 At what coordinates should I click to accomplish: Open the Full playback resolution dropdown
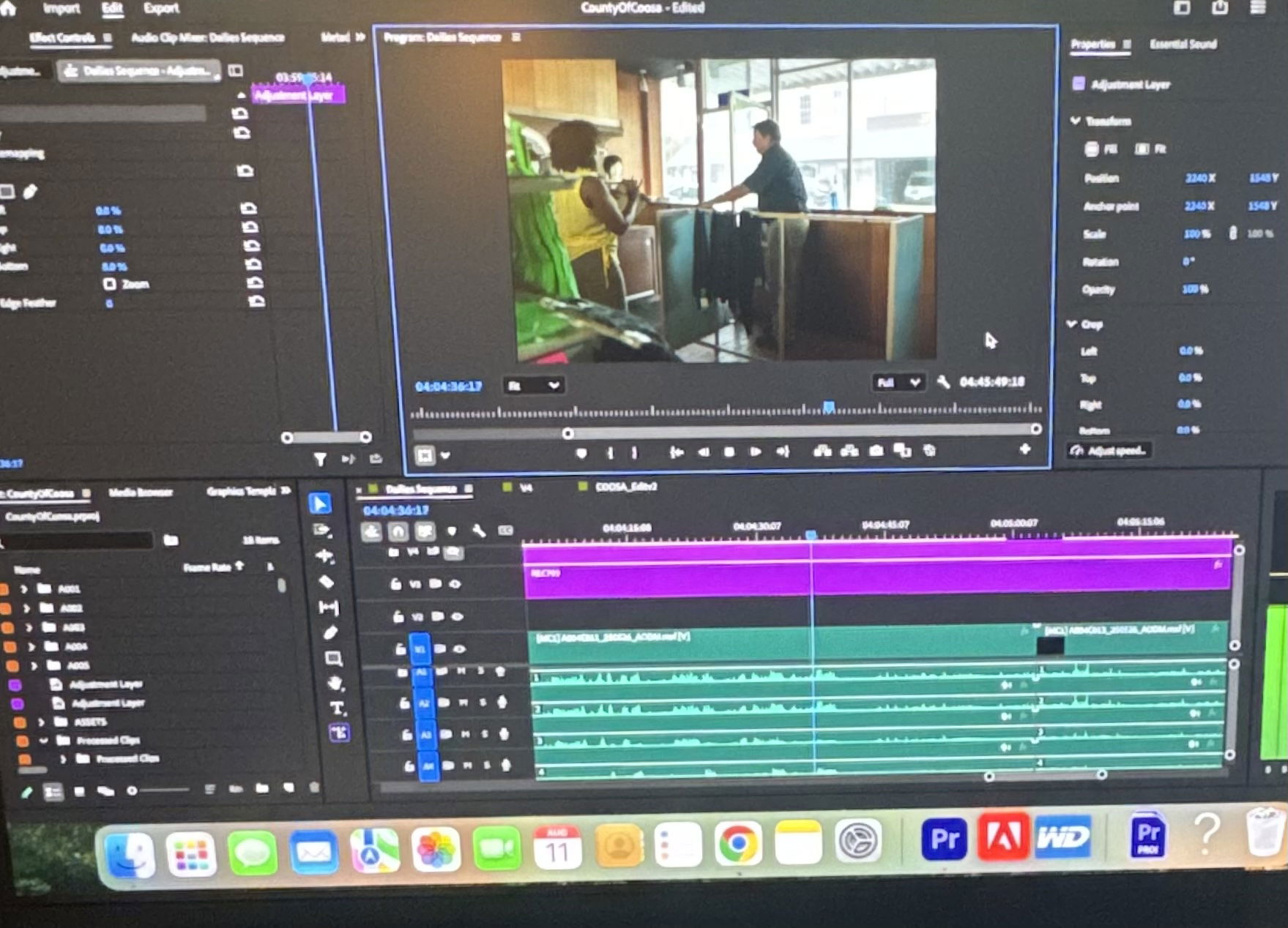[x=897, y=382]
